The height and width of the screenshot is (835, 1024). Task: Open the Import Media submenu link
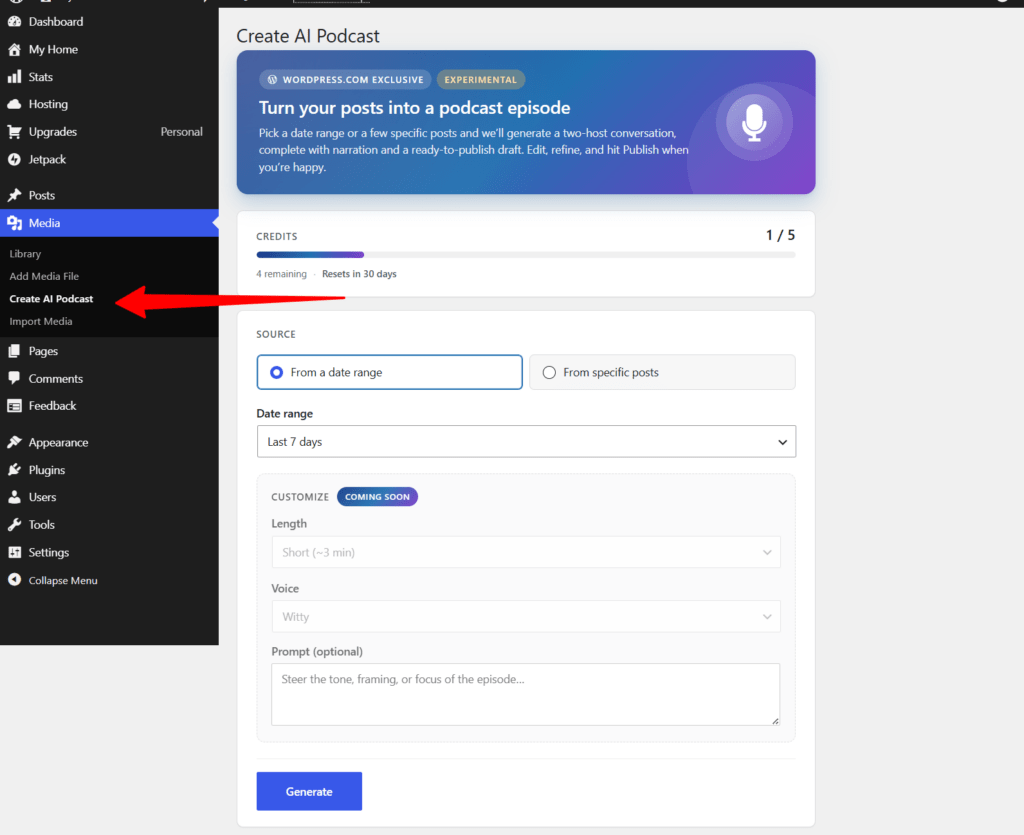pos(40,321)
